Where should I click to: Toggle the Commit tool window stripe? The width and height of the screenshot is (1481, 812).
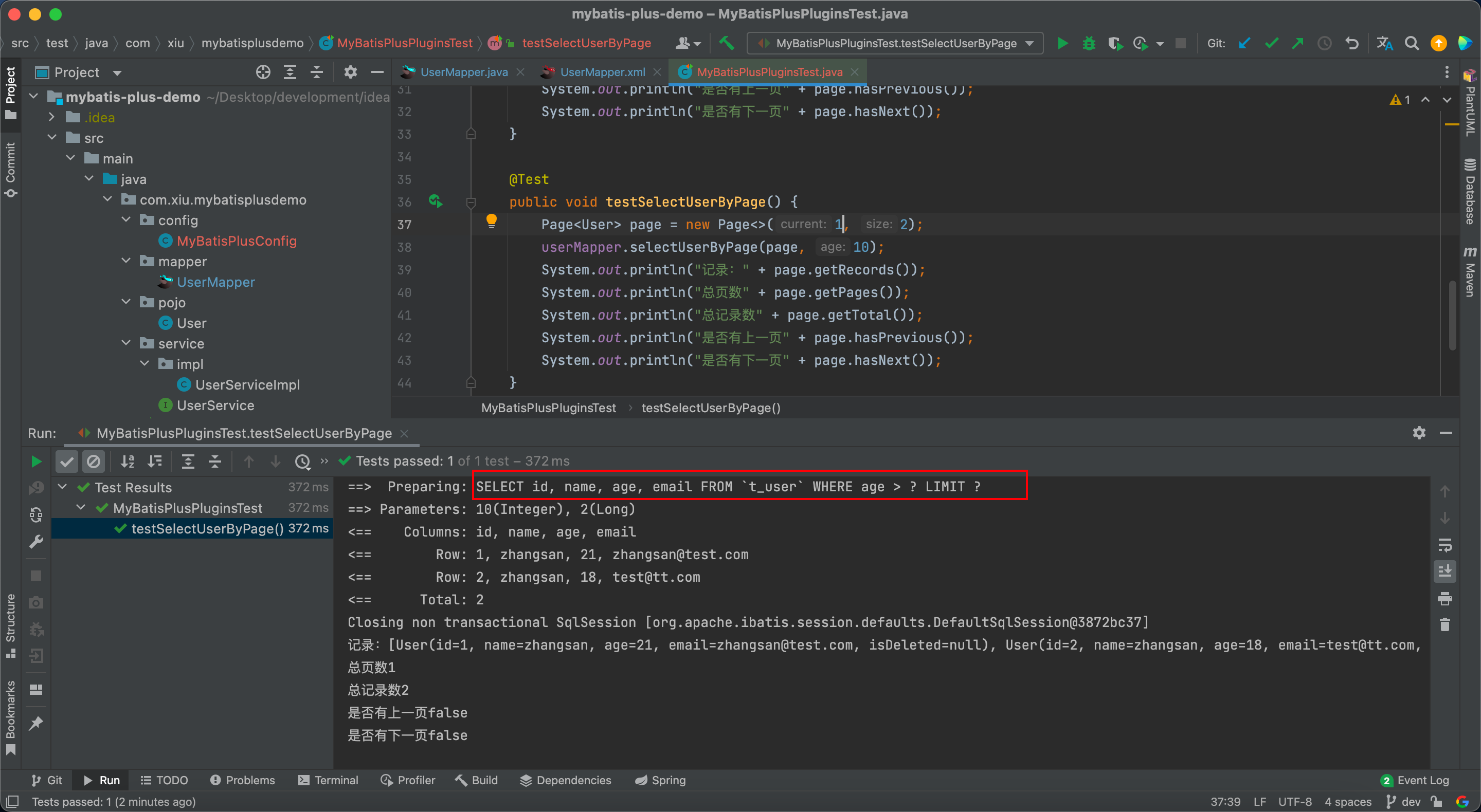coord(10,170)
